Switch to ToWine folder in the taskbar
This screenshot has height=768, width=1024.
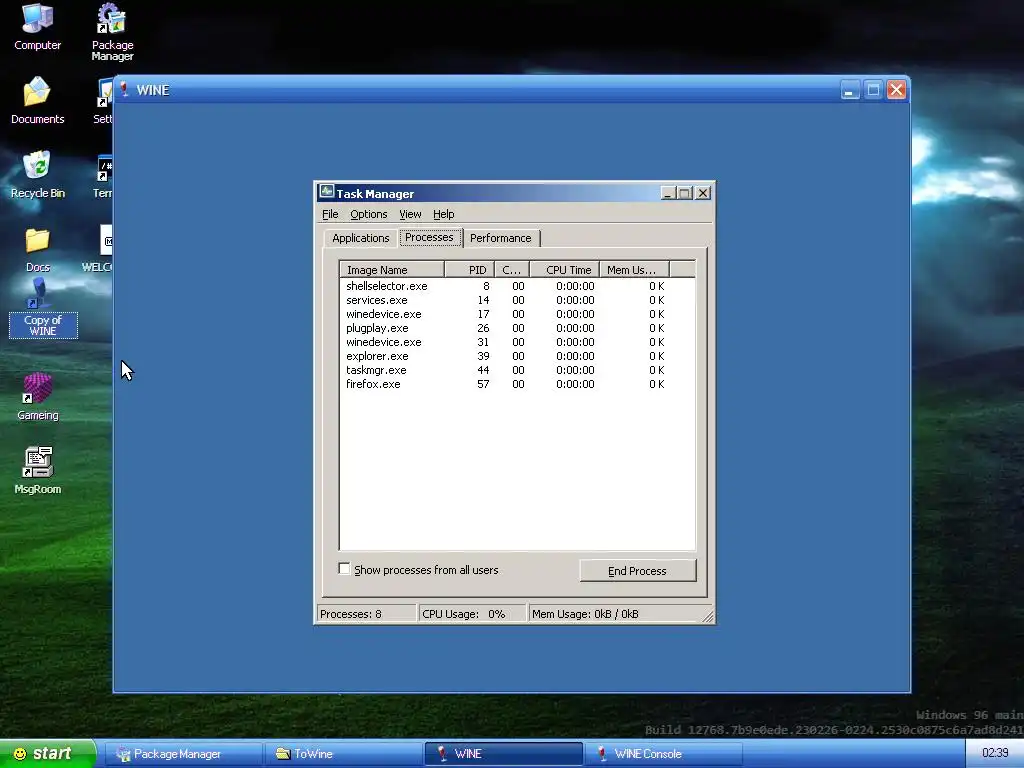coord(343,754)
